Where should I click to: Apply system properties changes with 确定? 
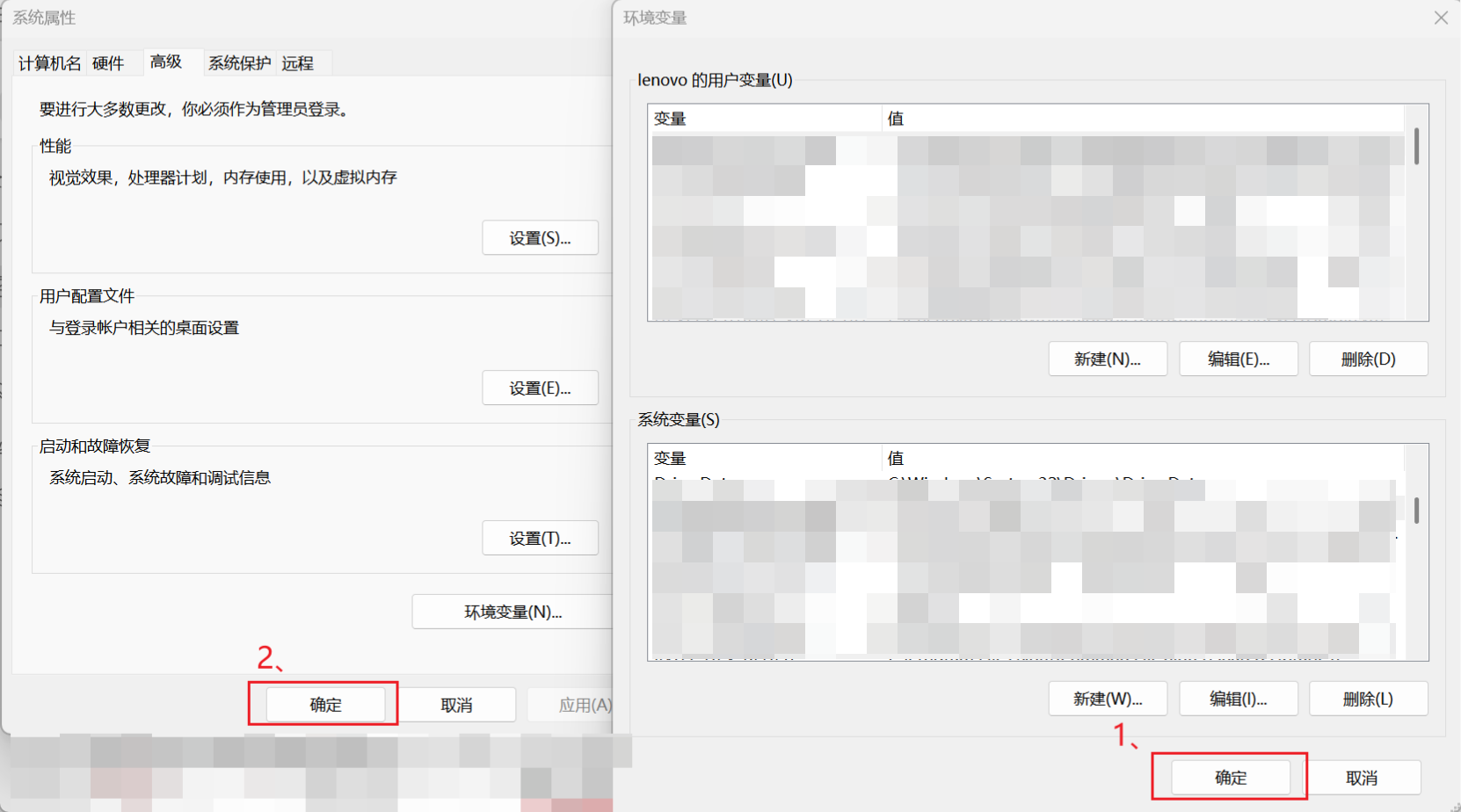(x=324, y=704)
